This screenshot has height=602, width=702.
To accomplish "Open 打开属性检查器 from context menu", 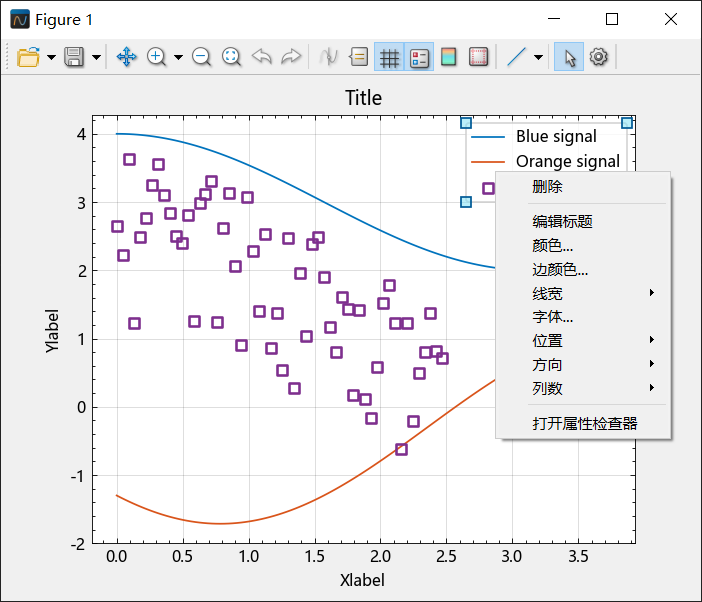I will pyautogui.click(x=583, y=423).
